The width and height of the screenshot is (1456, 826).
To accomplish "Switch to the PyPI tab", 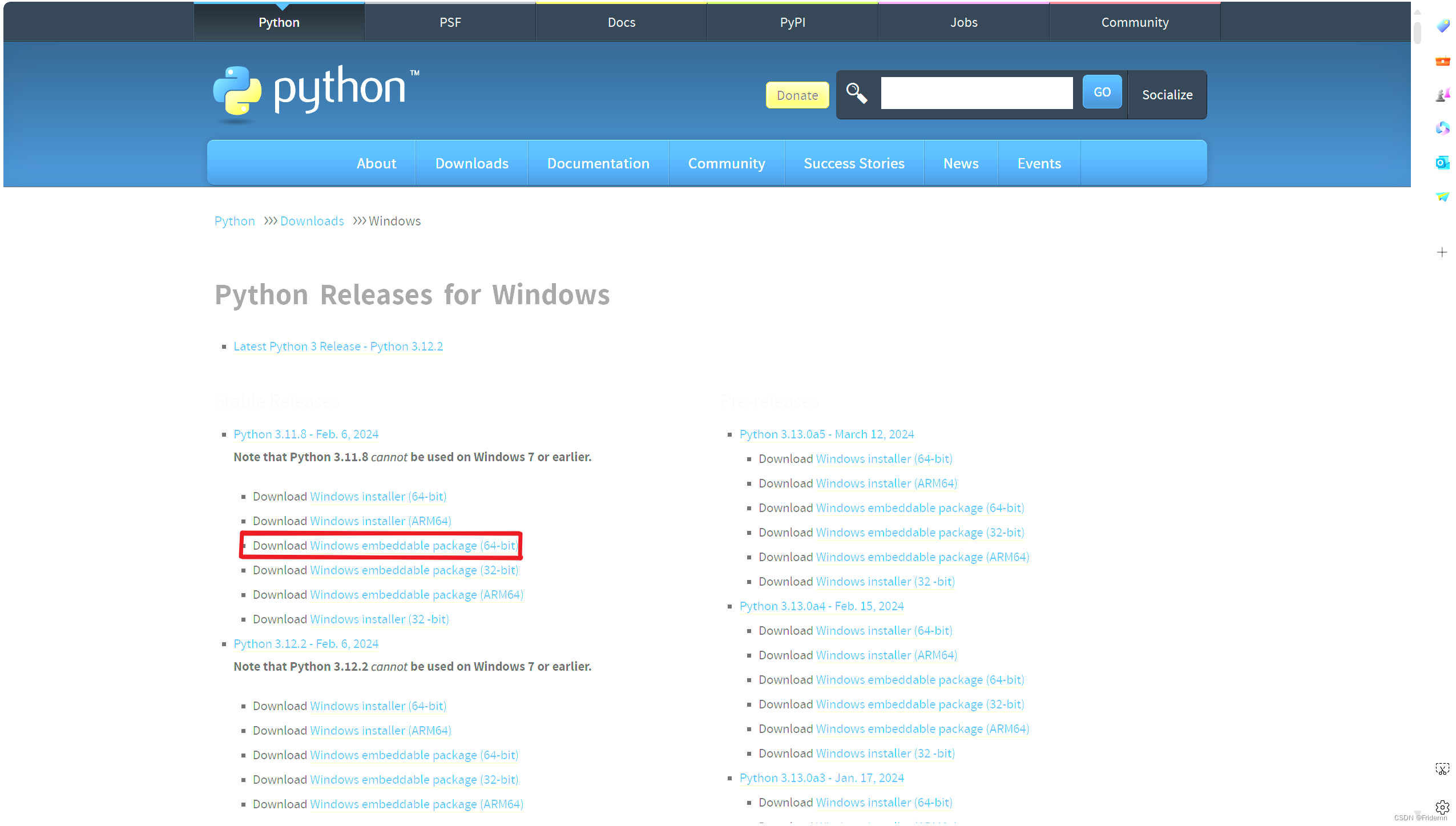I will pyautogui.click(x=792, y=22).
